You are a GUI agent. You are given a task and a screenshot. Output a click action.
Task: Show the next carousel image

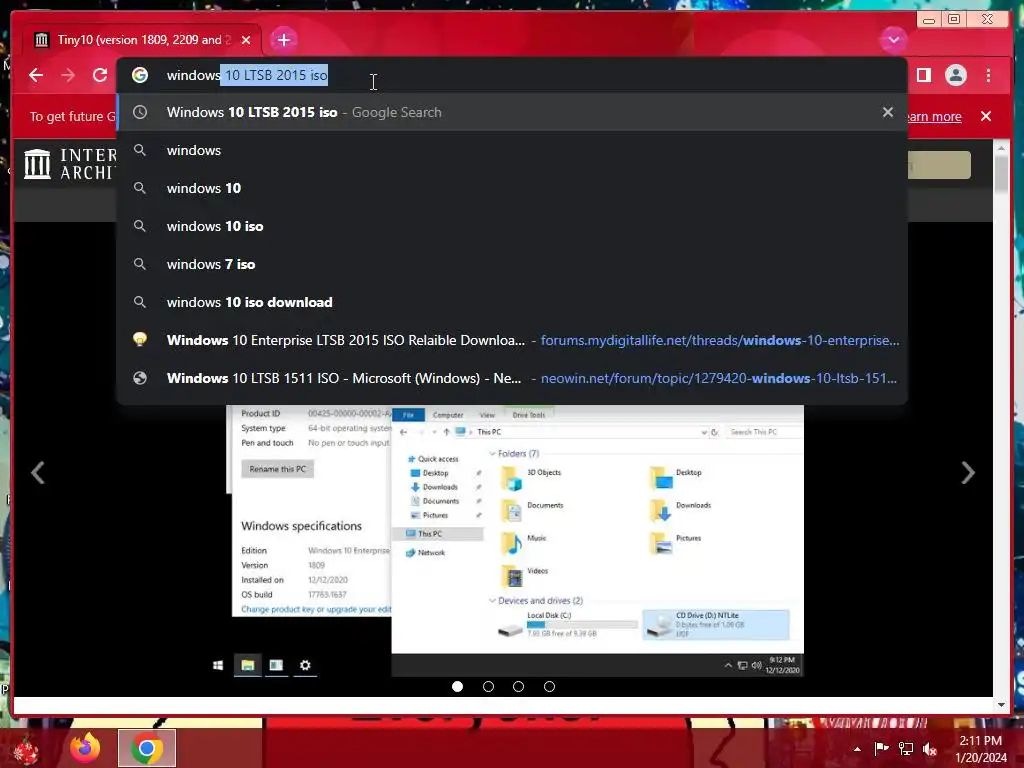click(x=968, y=473)
